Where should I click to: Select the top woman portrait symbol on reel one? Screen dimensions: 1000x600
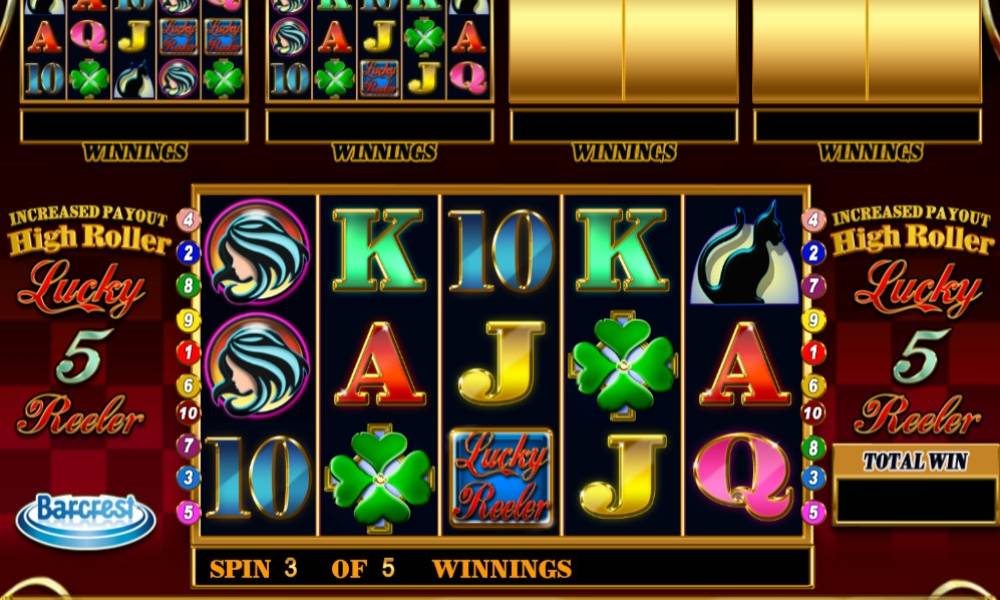coord(258,251)
